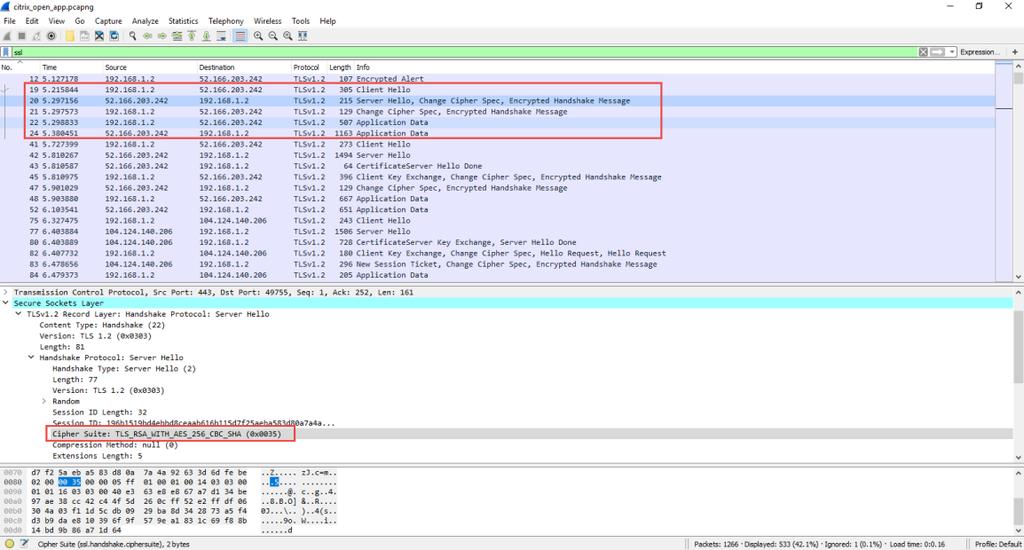Screen dimensions: 1024x550
Task: Go forward to next packet arrow
Action: point(162,36)
